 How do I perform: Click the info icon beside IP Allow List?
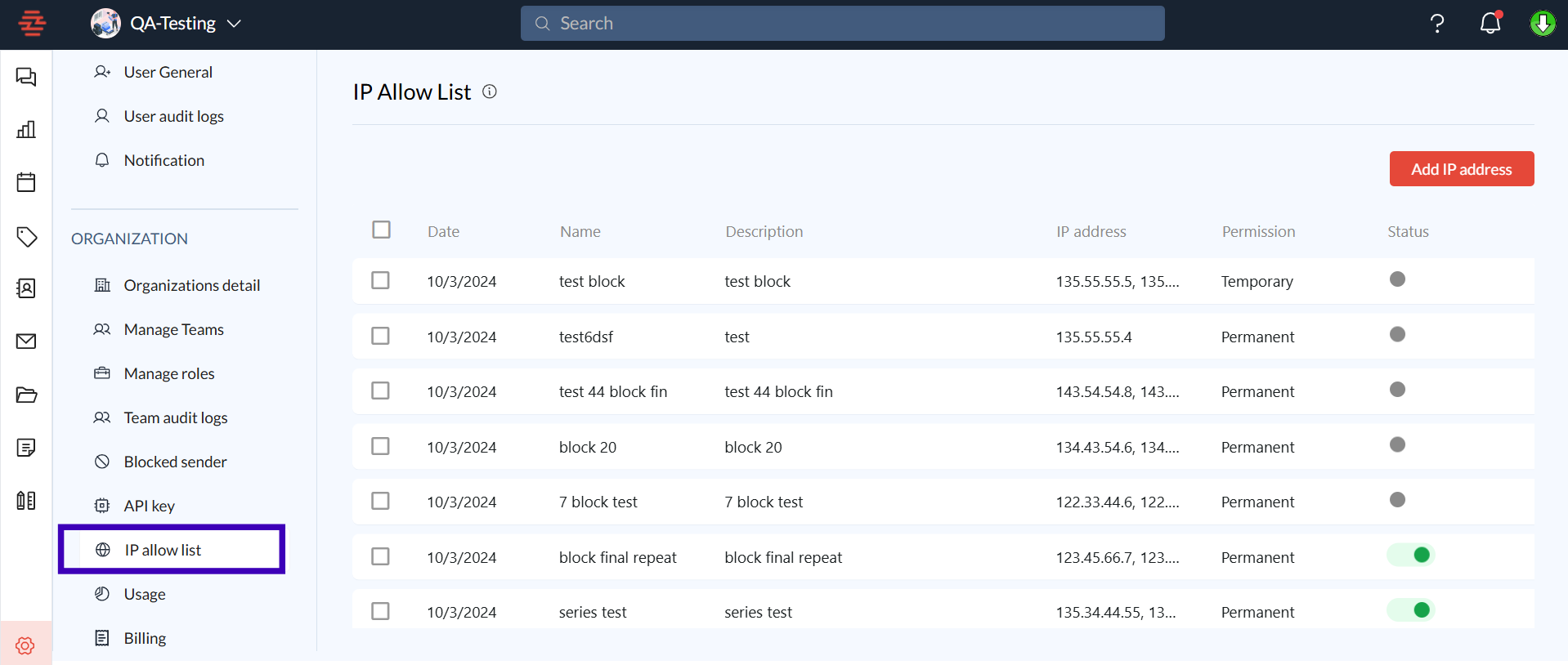[x=490, y=91]
